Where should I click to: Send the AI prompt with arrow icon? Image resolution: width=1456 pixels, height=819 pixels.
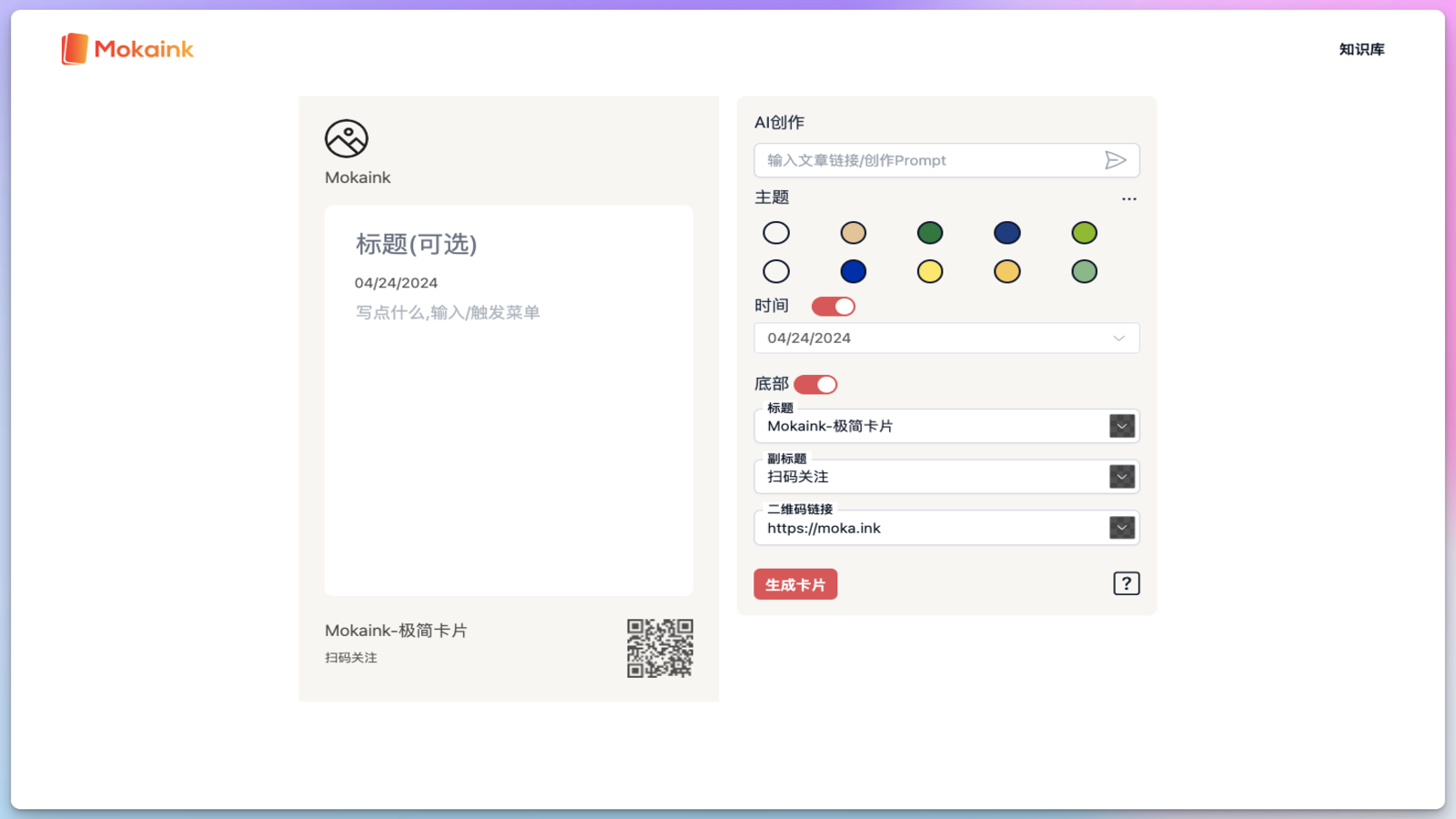[1115, 160]
